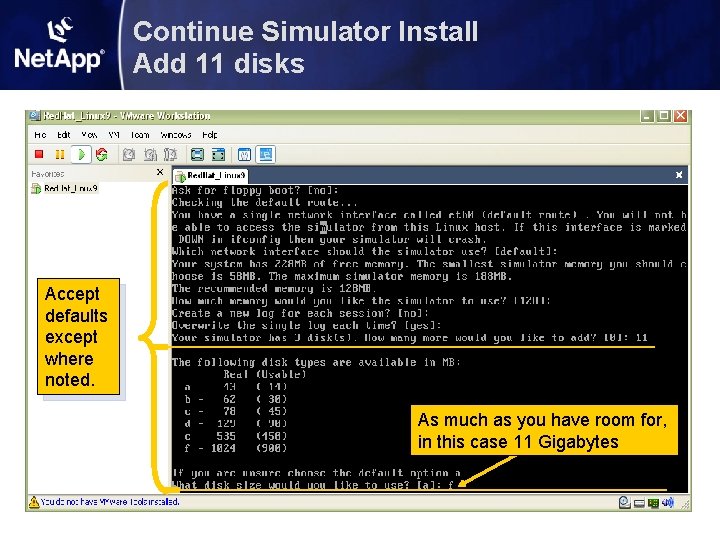Click the Revert to Snapshot icon
This screenshot has width=720, height=540.
pyautogui.click(x=150, y=155)
